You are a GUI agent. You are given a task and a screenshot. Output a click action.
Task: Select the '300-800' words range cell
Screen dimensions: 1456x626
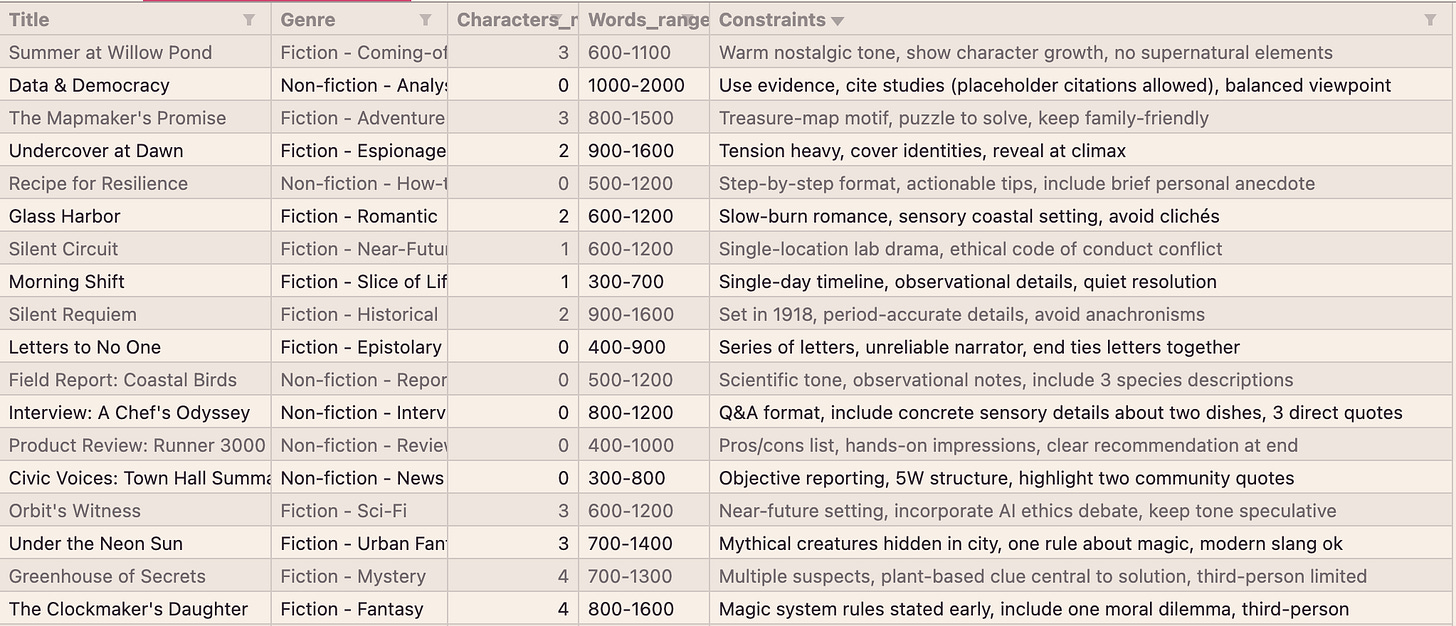[x=645, y=478]
